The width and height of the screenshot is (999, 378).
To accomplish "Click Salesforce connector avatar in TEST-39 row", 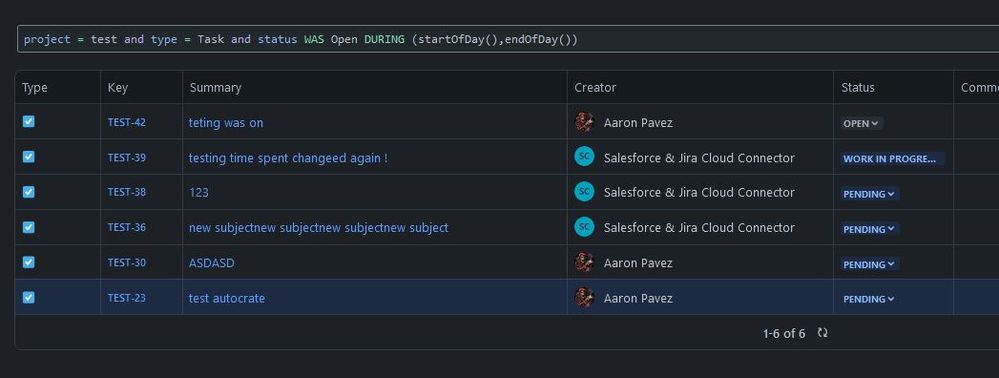I will point(584,157).
